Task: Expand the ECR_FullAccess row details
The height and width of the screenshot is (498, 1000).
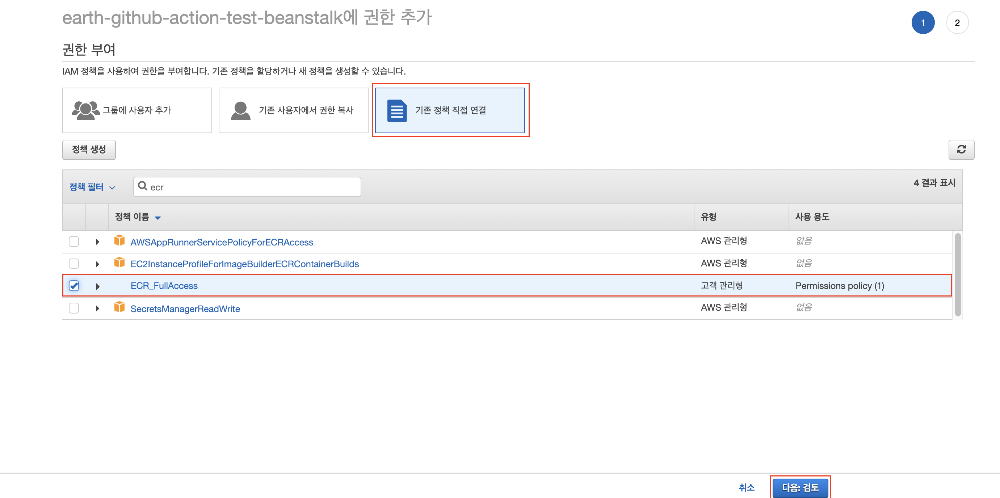Action: click(98, 286)
